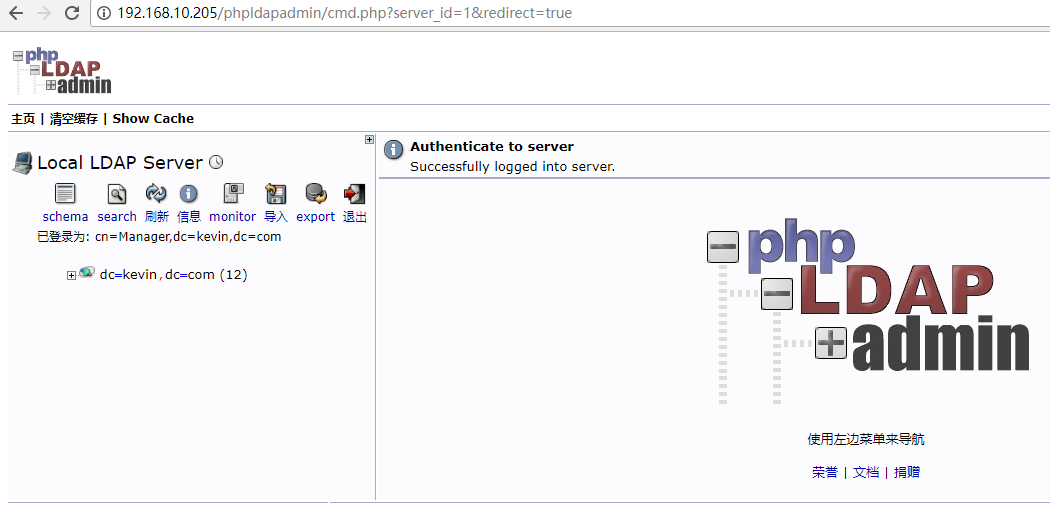Open the 信息 info icon
This screenshot has height=505, width=1050.
click(x=189, y=194)
